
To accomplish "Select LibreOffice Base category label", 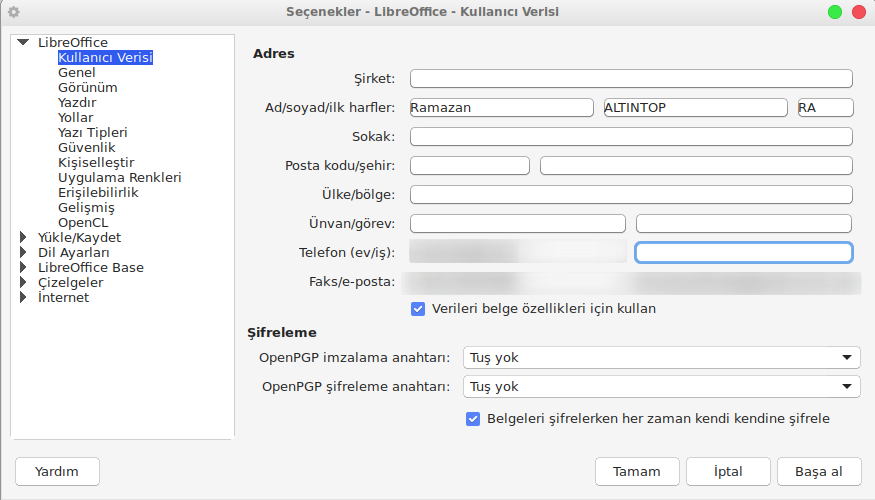I will tap(90, 268).
